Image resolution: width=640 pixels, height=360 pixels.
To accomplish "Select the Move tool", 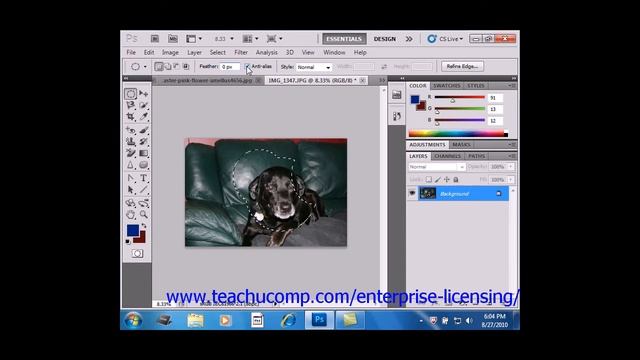I will [x=143, y=94].
